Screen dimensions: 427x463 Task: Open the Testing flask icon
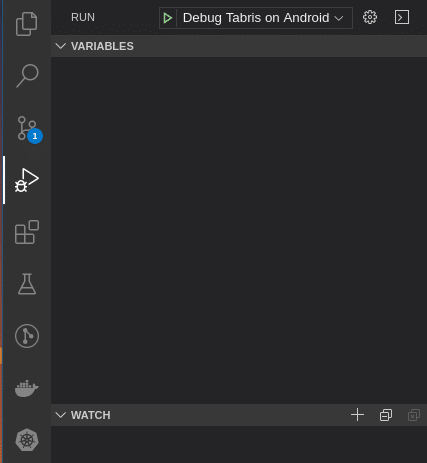[27, 284]
